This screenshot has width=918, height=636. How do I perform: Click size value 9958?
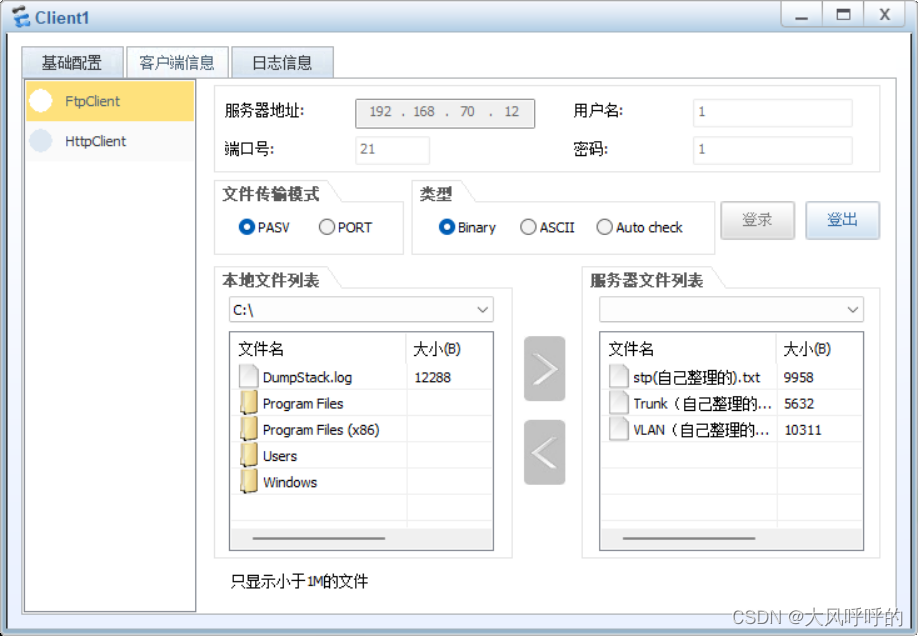click(x=799, y=377)
